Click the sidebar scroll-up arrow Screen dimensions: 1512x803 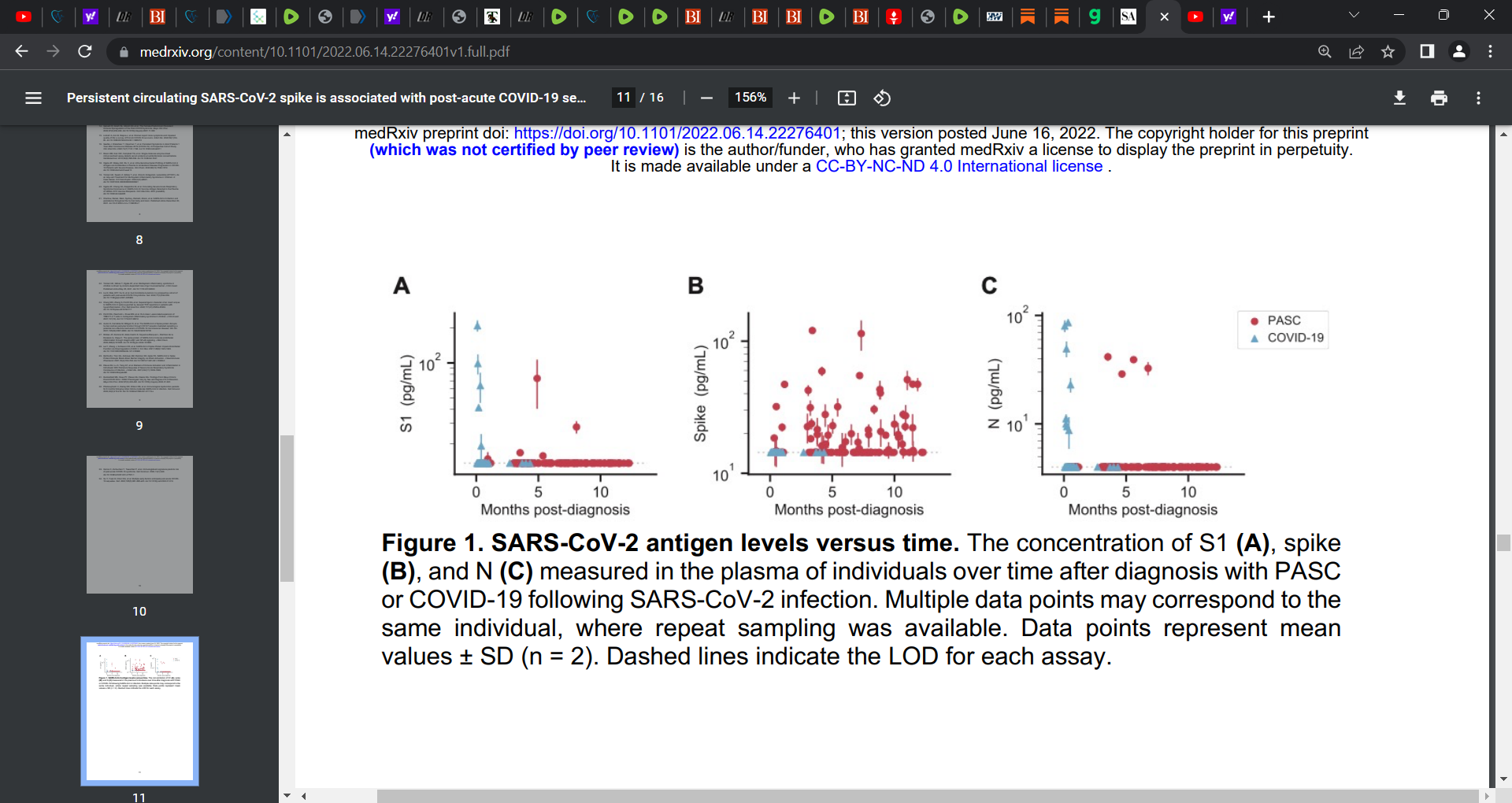click(x=287, y=135)
